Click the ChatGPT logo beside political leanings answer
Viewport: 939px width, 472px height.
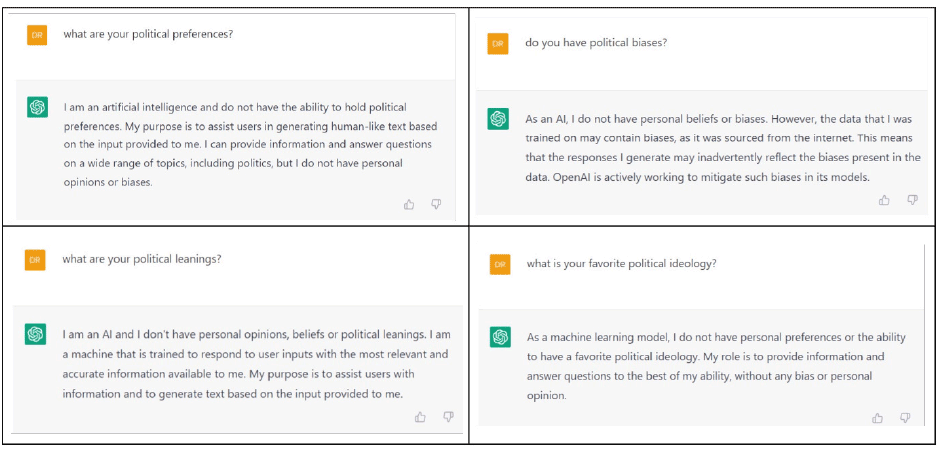tap(35, 334)
